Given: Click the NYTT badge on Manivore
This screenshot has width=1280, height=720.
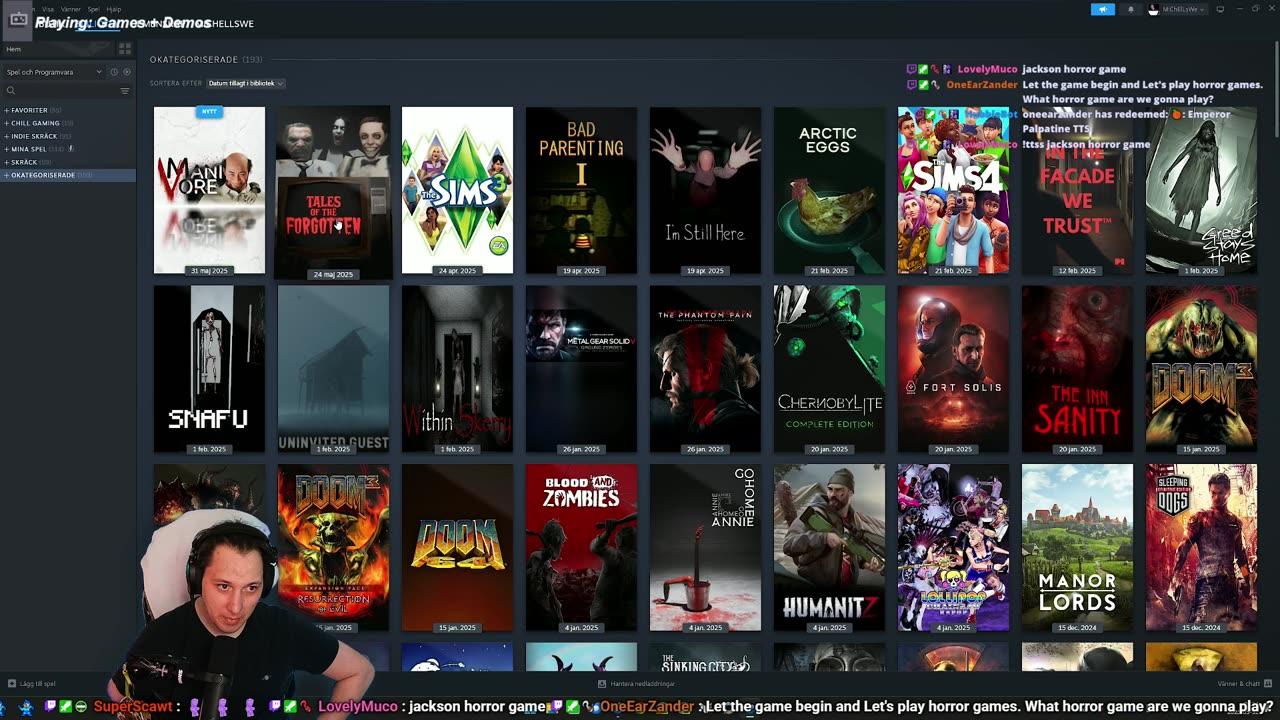Looking at the screenshot, I should click(209, 112).
